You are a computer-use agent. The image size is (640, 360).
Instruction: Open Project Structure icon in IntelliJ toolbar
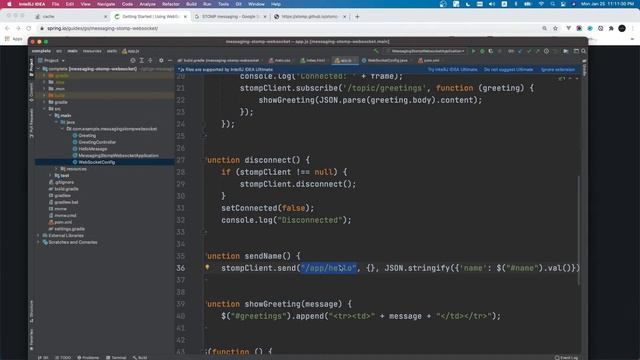coord(566,51)
